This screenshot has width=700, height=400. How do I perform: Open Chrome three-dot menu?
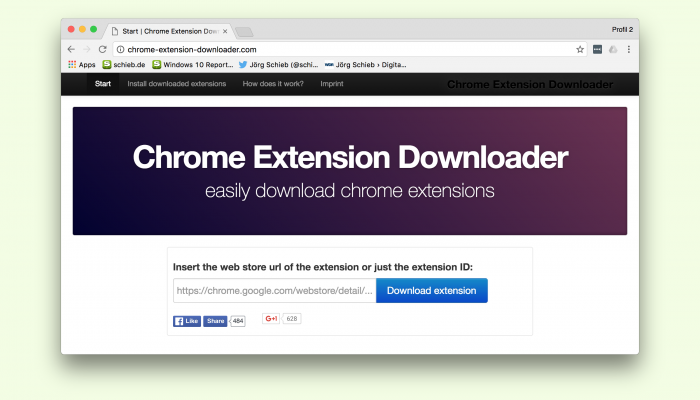629,50
